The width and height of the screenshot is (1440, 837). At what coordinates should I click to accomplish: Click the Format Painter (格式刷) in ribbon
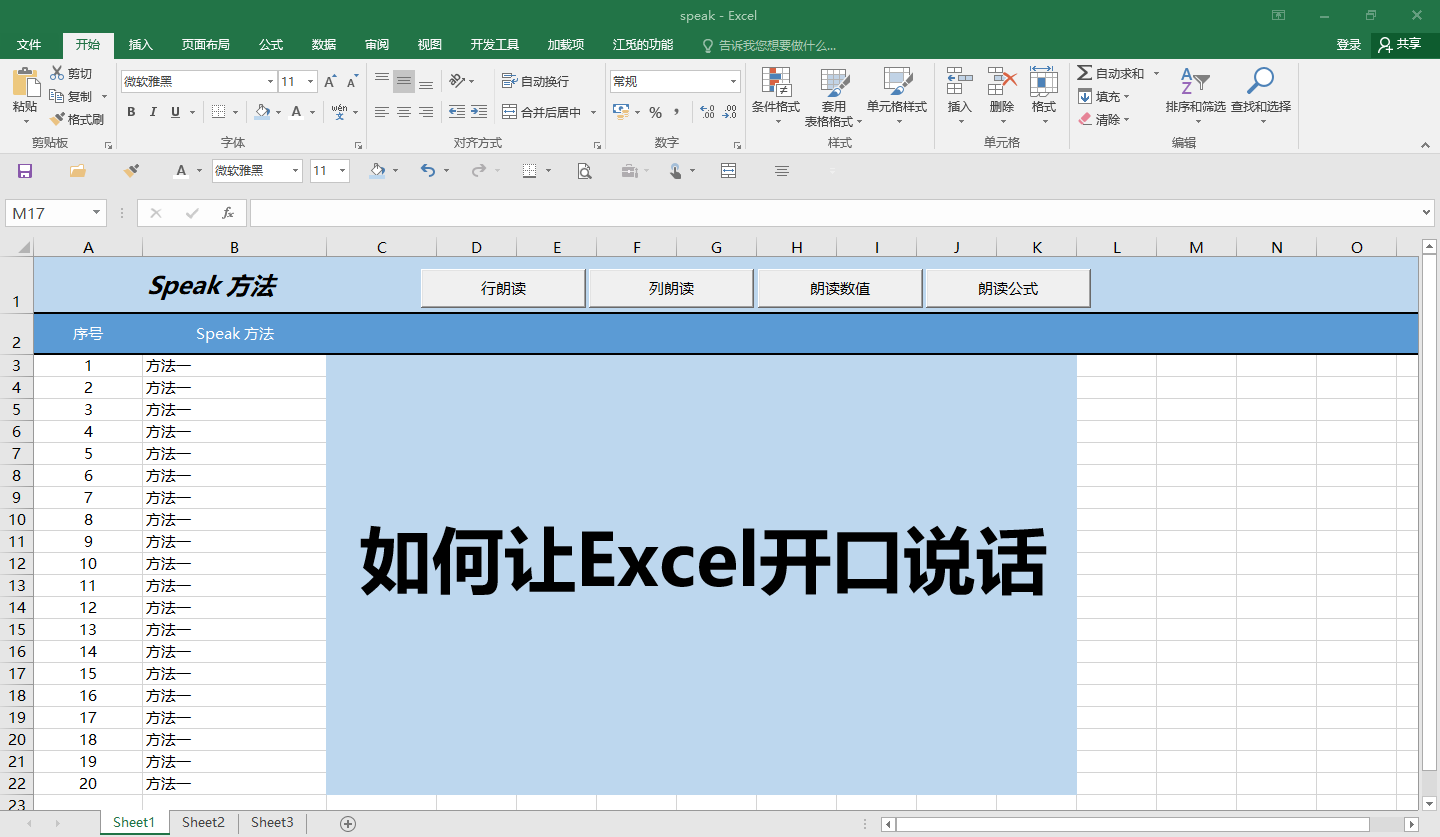[77, 119]
